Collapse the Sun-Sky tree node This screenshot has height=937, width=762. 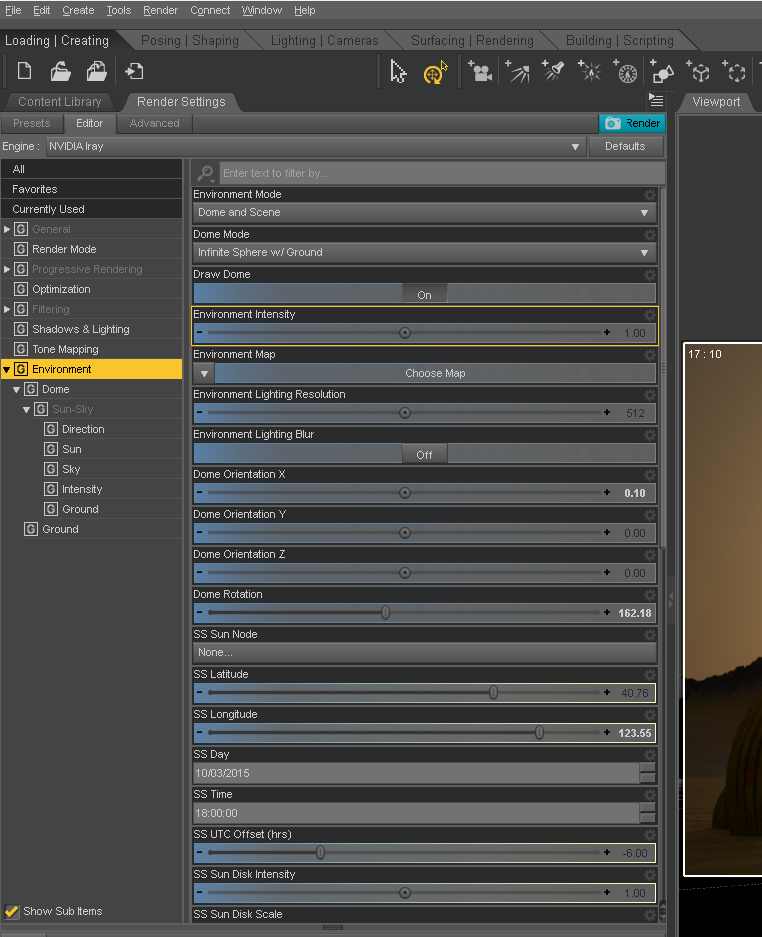tap(27, 409)
